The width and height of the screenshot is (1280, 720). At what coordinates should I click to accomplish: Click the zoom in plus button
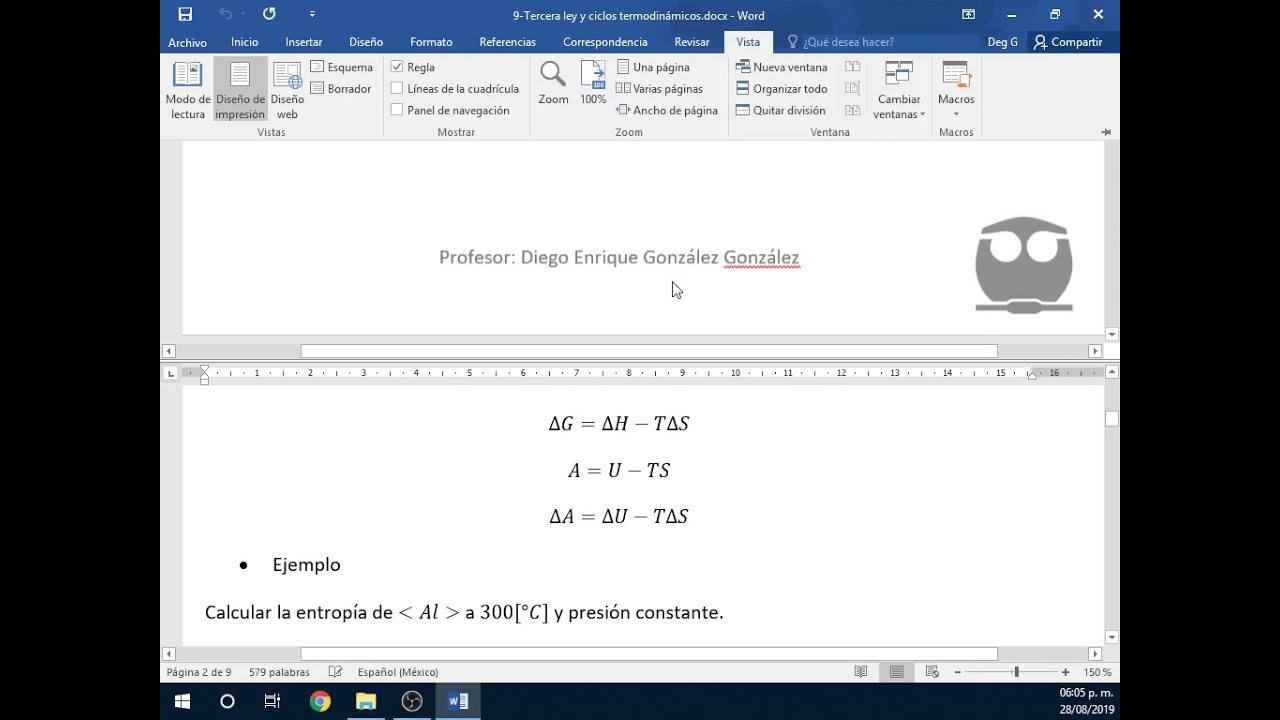click(x=1065, y=672)
